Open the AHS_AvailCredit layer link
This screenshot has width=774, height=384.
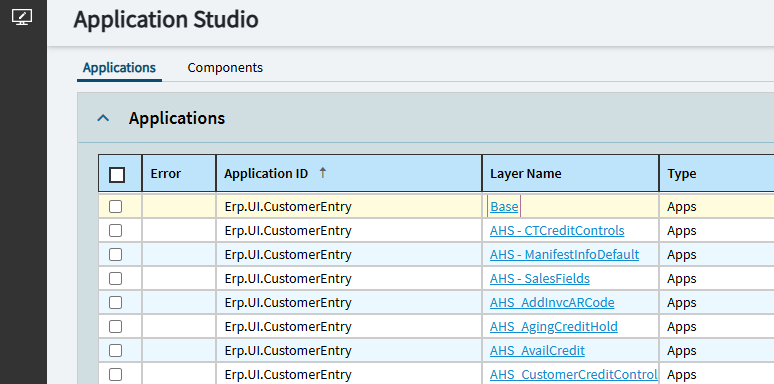click(x=537, y=350)
